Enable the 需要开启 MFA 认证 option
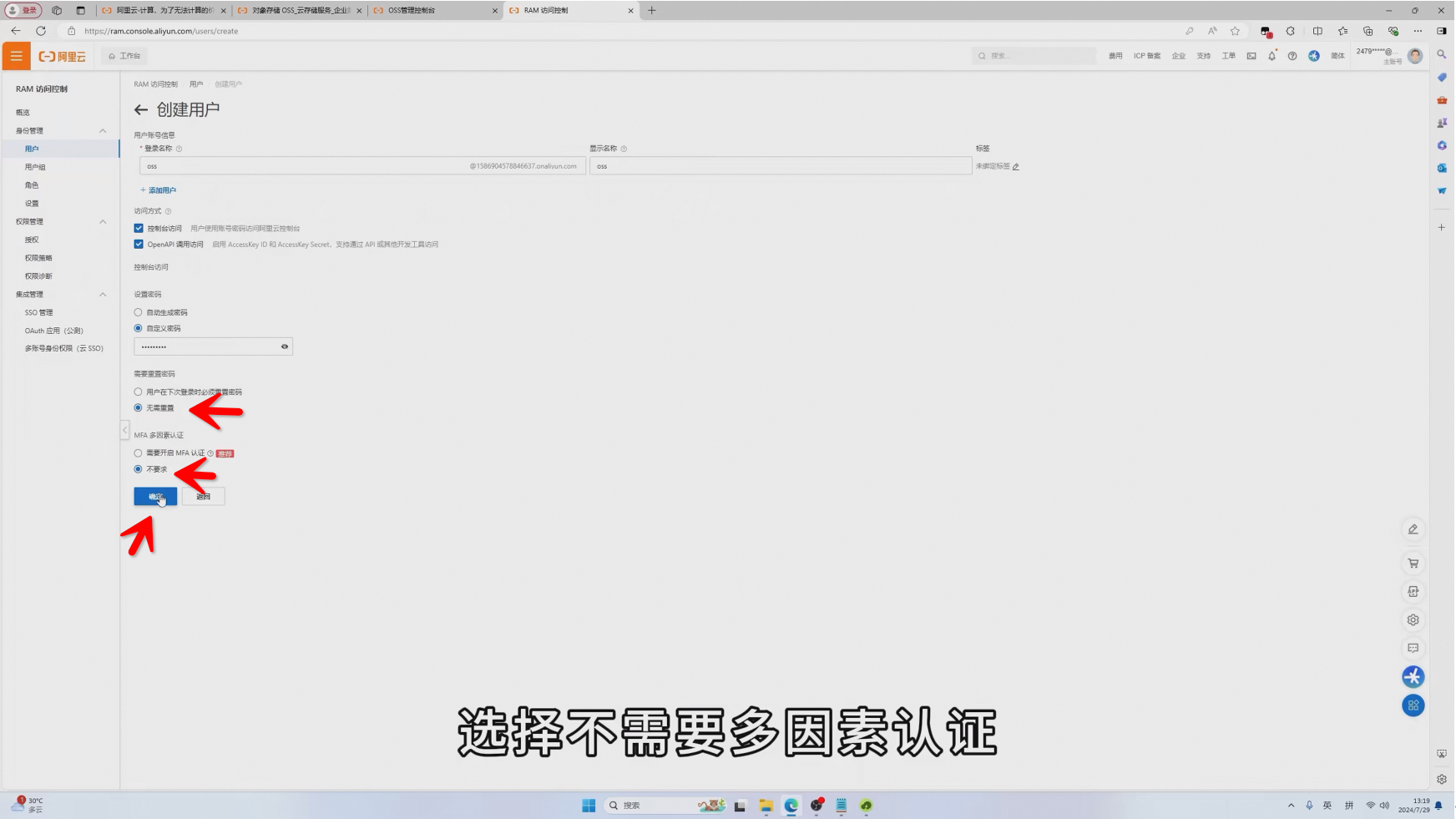This screenshot has height=819, width=1456. pos(138,452)
